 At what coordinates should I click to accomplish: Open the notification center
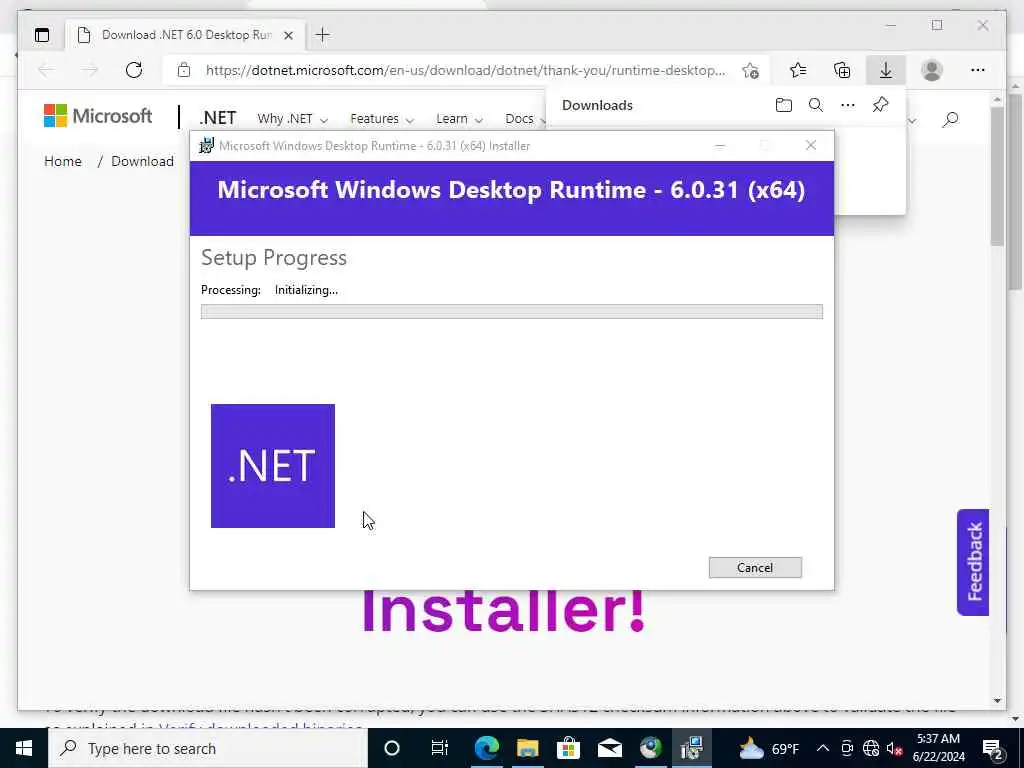coord(993,748)
